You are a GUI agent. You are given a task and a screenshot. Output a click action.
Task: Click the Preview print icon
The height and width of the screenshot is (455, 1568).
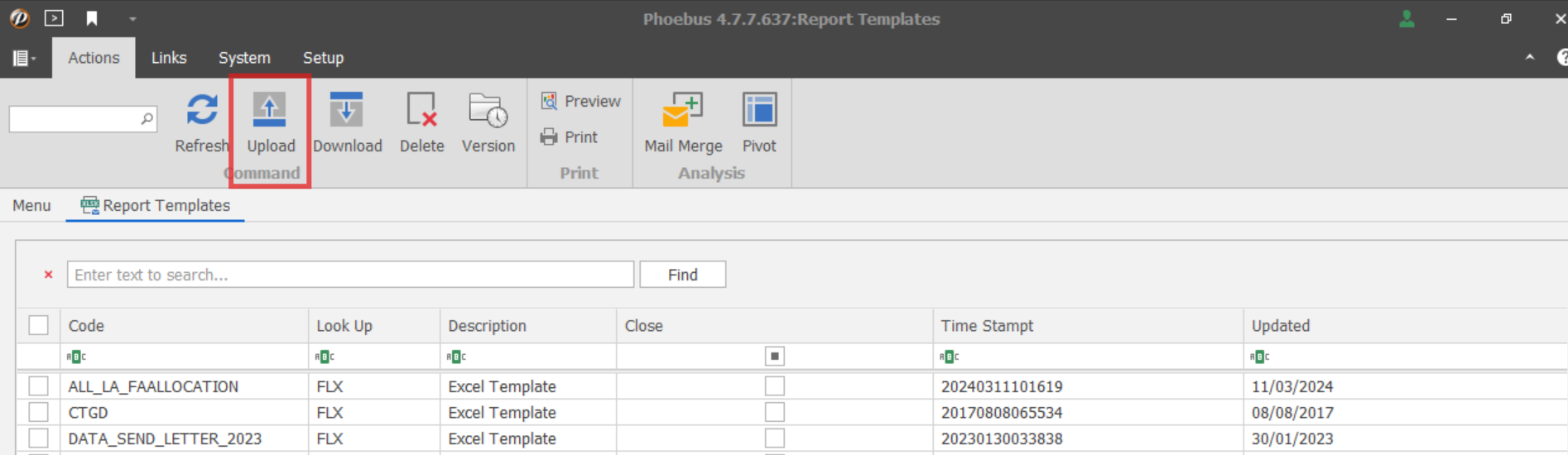549,101
